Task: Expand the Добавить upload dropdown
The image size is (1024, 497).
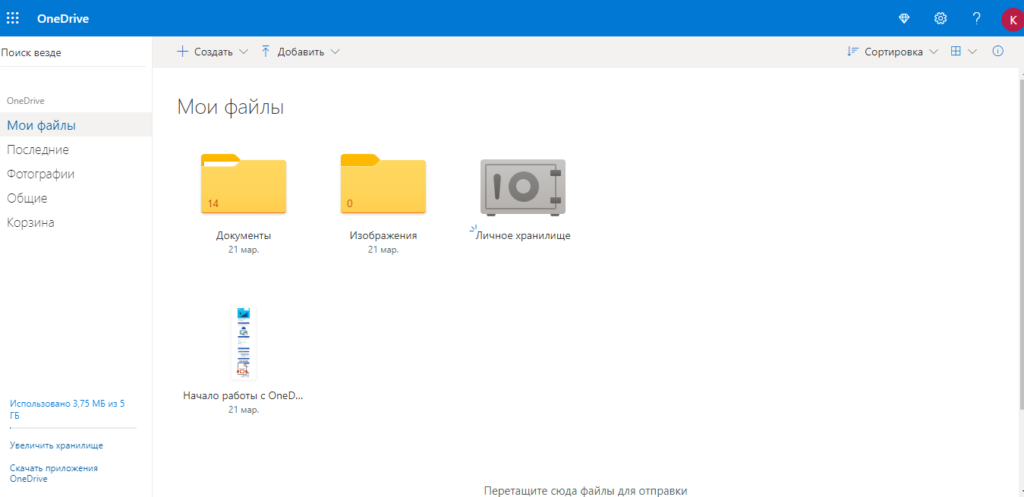Action: click(300, 52)
